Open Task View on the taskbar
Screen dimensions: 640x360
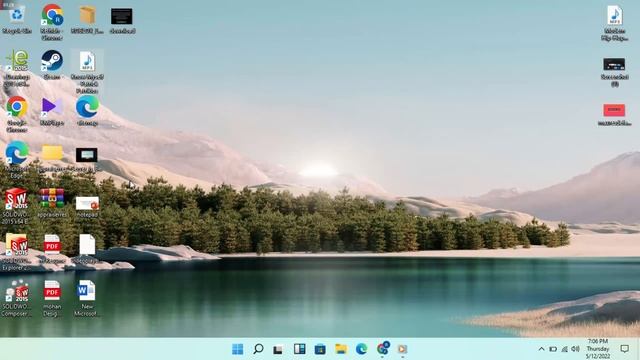pyautogui.click(x=278, y=349)
